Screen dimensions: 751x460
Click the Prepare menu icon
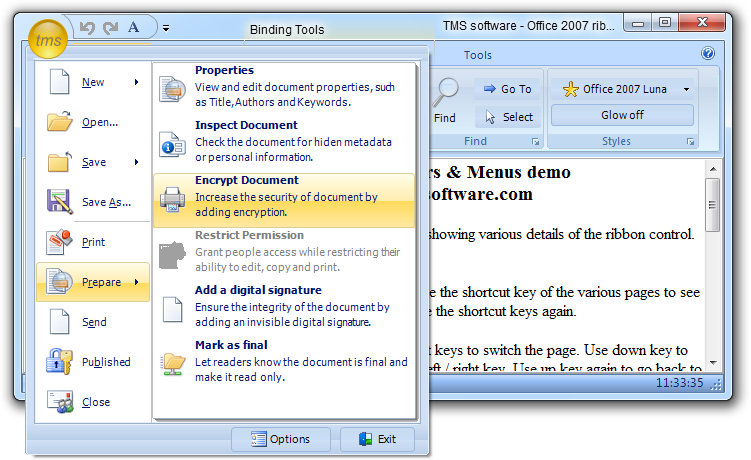tap(60, 281)
